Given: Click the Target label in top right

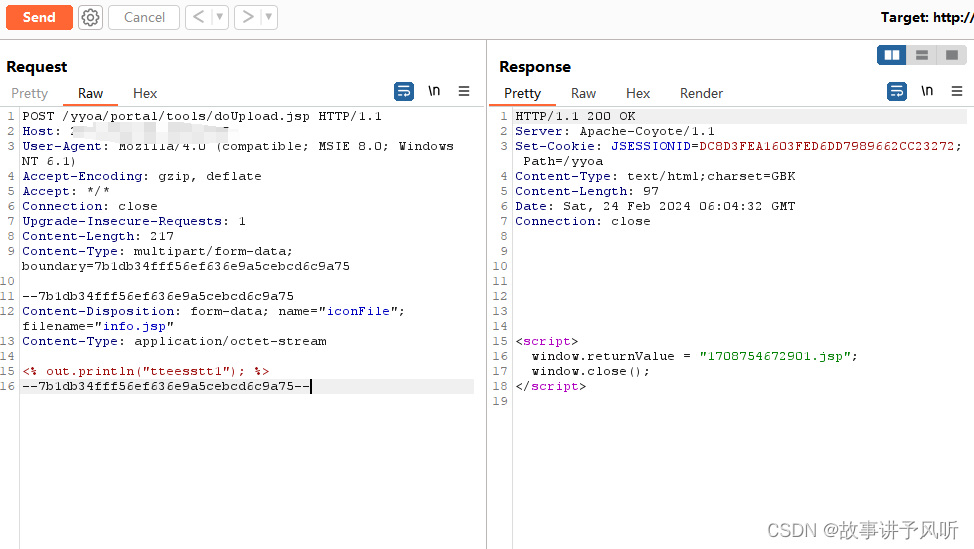Looking at the screenshot, I should coord(927,17).
